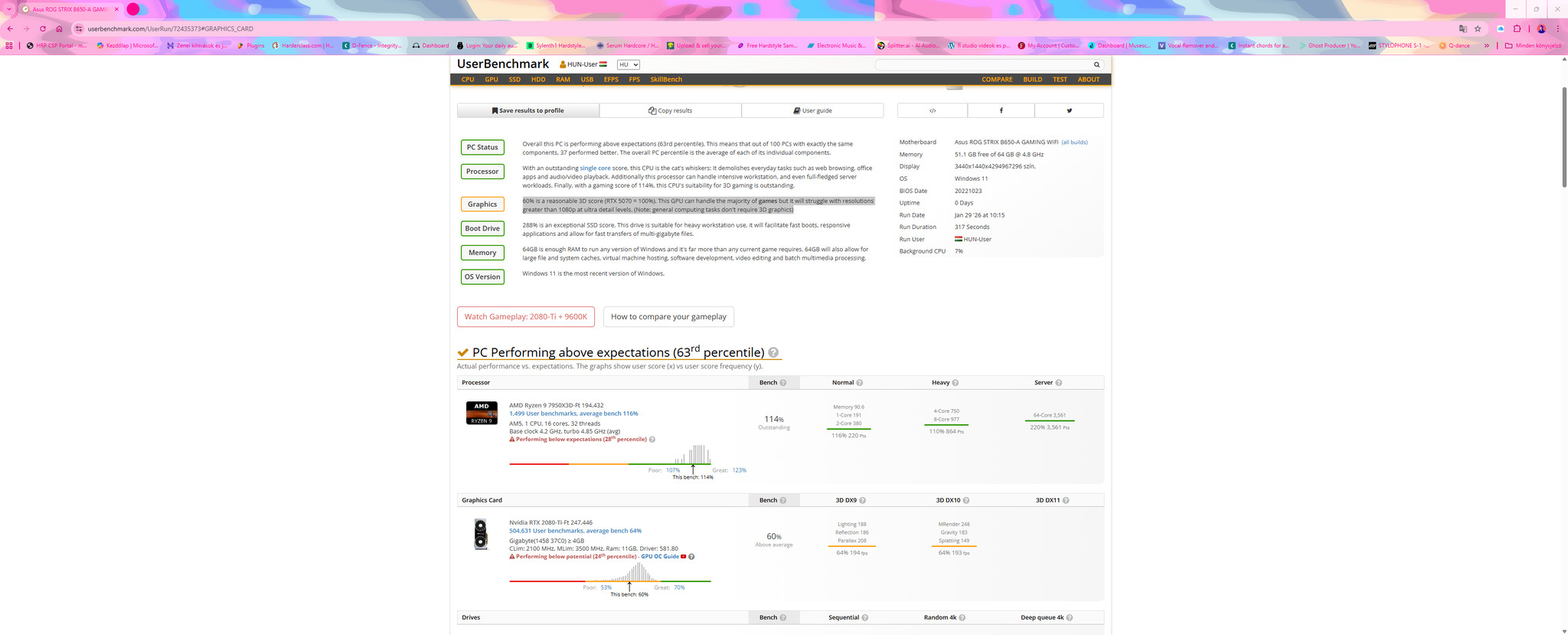The width and height of the screenshot is (1568, 635).
Task: Select HU language dropdown
Action: point(629,65)
